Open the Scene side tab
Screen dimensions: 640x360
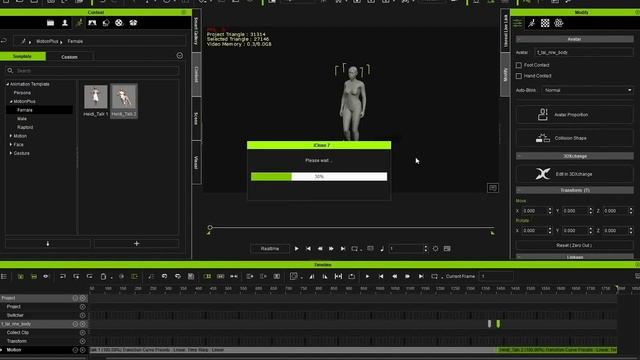pyautogui.click(x=196, y=119)
